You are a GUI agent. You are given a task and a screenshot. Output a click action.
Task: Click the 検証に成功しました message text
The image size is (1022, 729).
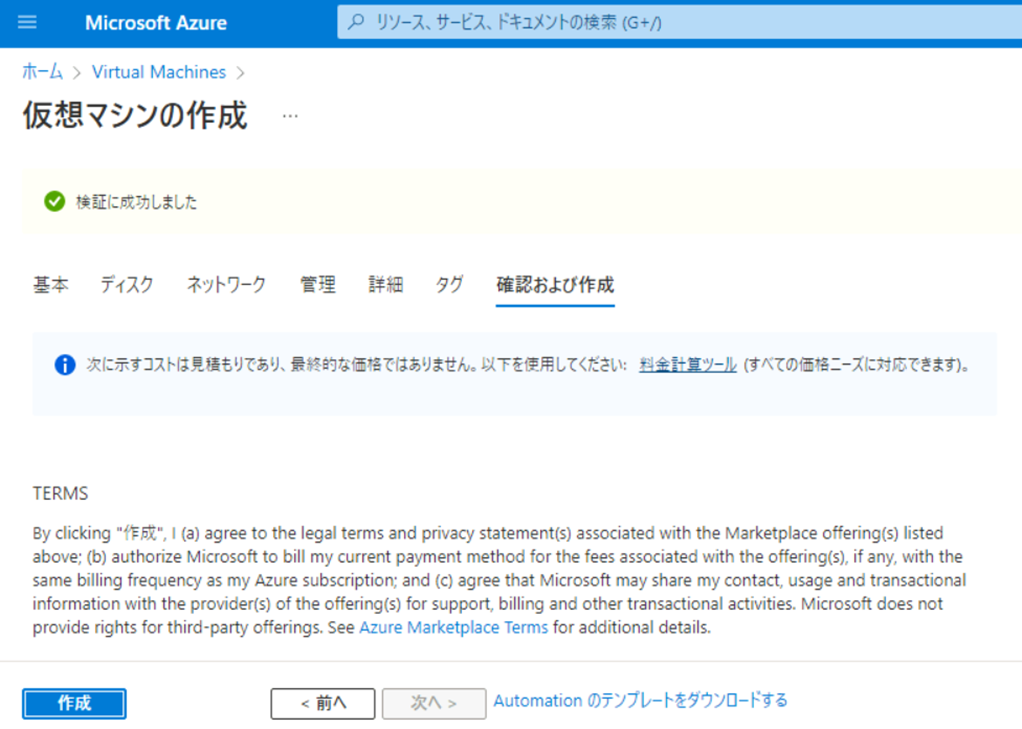coord(136,202)
